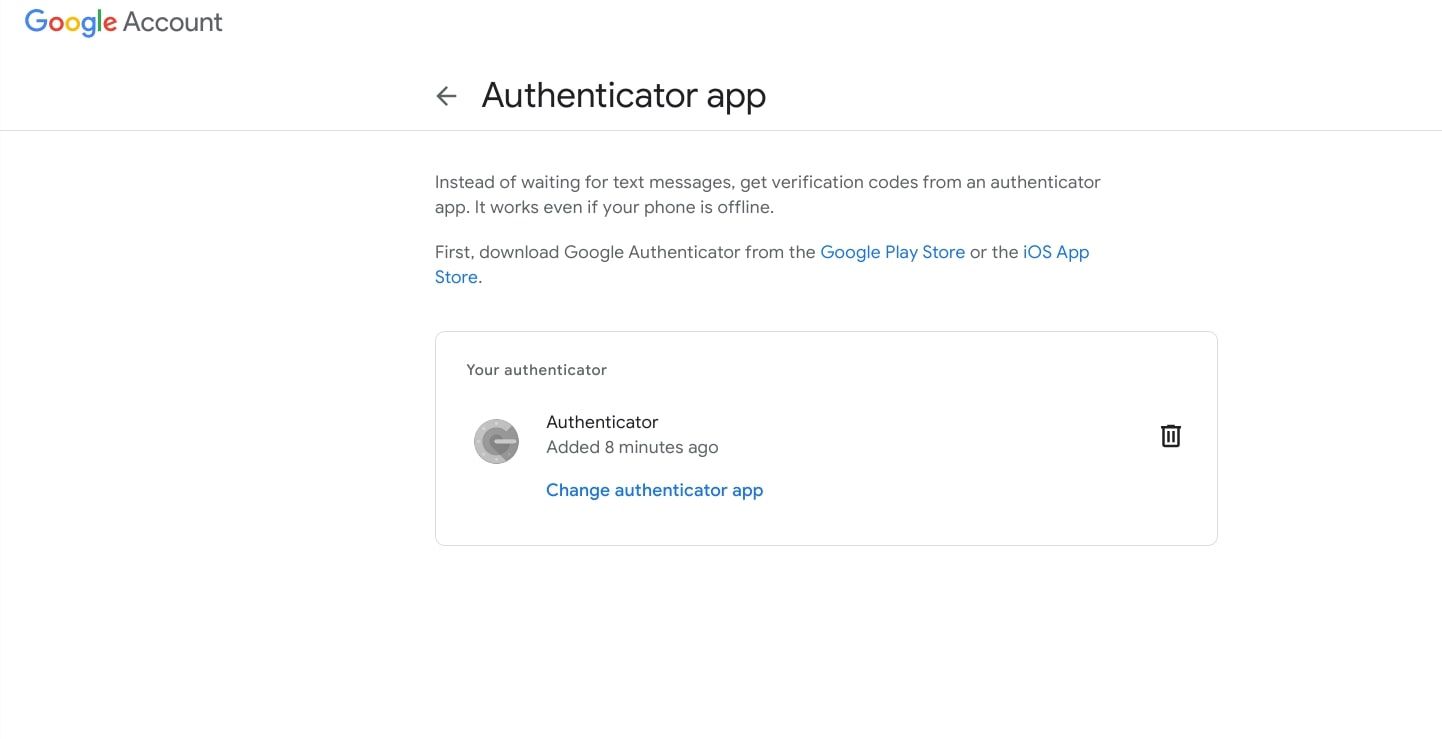This screenshot has height=739, width=1442.
Task: Click the "Your authenticator" section label
Action: pos(536,370)
